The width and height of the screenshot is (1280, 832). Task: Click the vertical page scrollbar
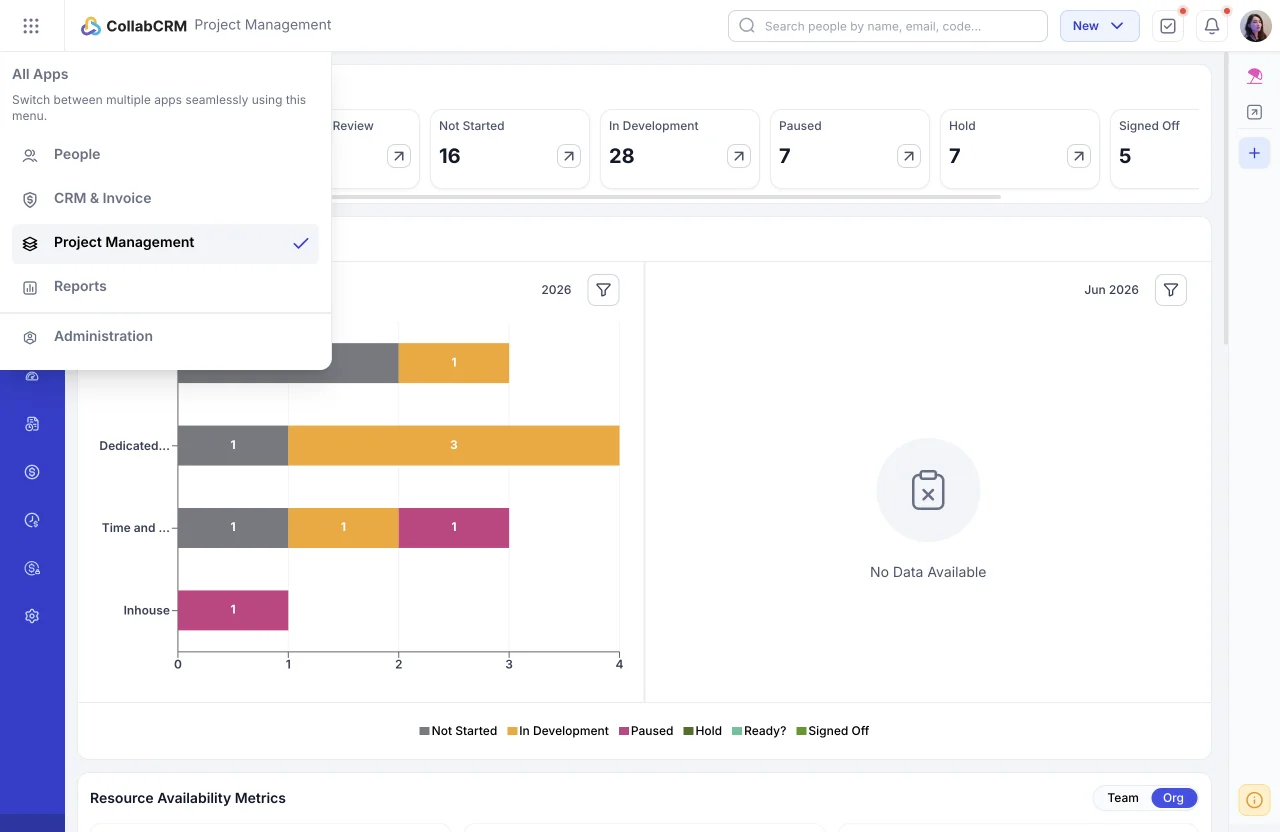tap(1227, 200)
